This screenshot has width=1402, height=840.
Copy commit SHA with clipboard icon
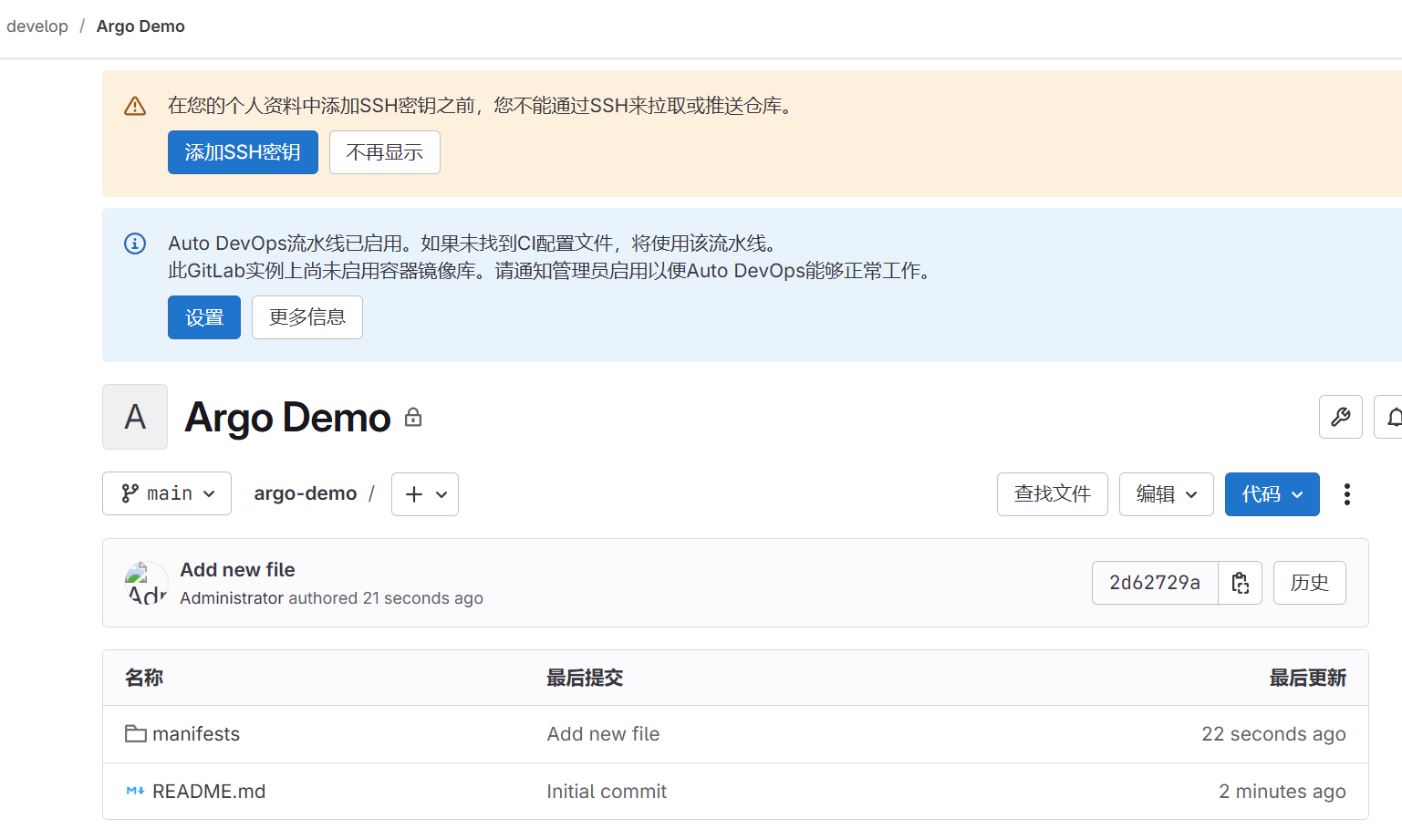(x=1240, y=583)
